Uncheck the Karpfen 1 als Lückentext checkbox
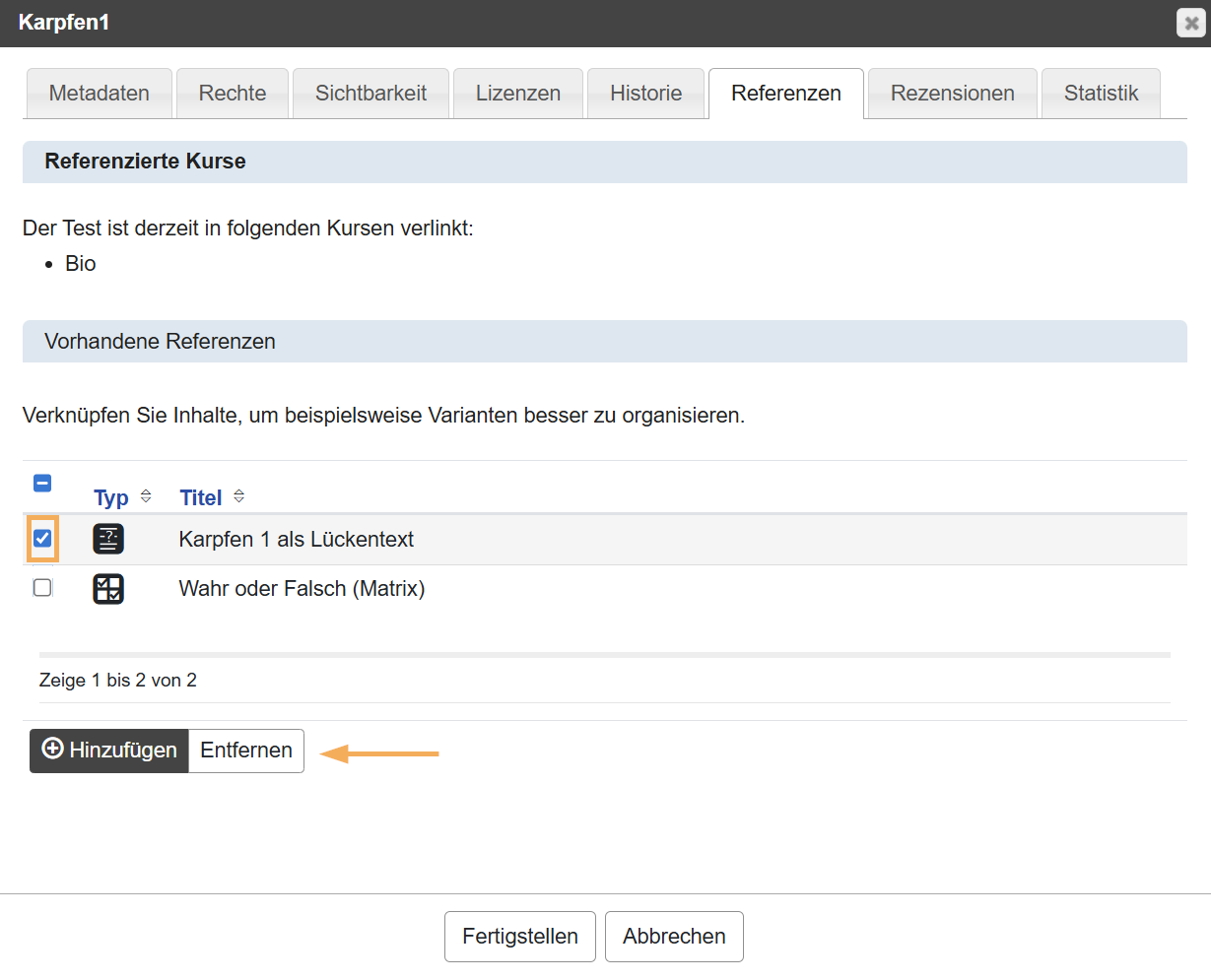The image size is (1211, 980). tap(42, 539)
